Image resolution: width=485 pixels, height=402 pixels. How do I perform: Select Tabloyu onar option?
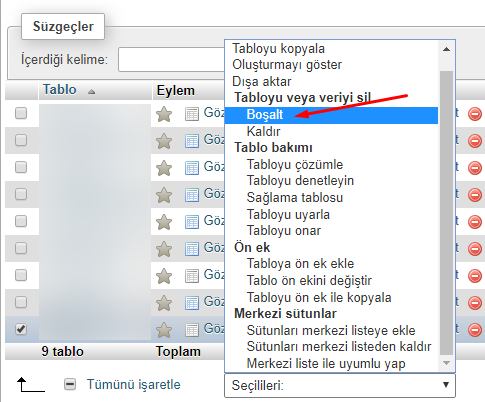(331, 231)
